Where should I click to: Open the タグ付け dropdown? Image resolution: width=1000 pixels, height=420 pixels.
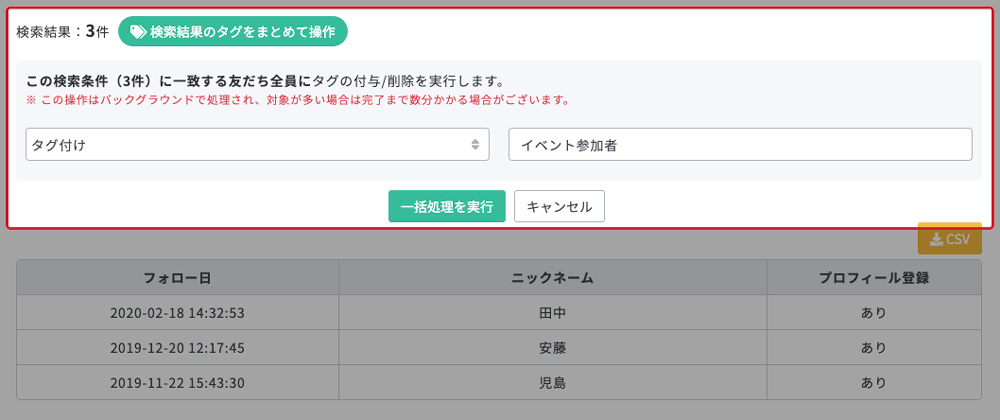tap(257, 145)
